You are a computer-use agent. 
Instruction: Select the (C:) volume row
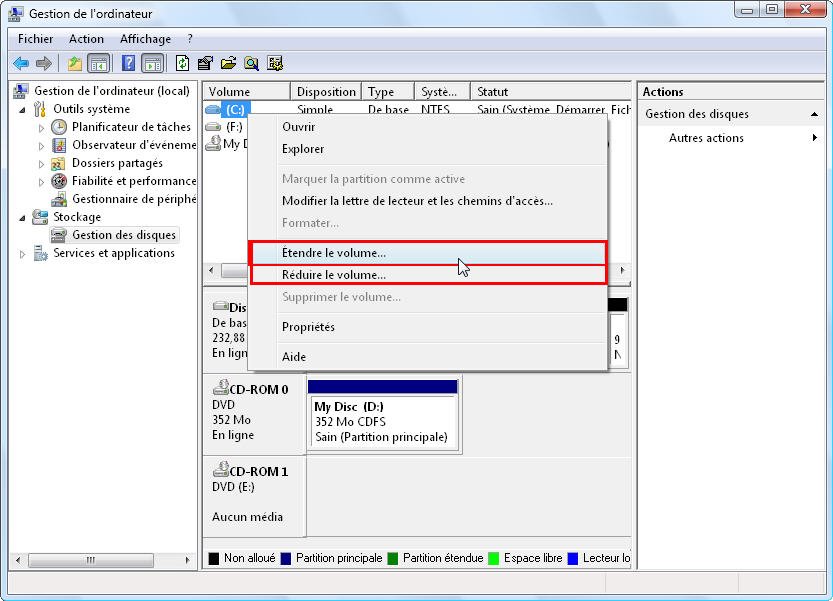235,110
